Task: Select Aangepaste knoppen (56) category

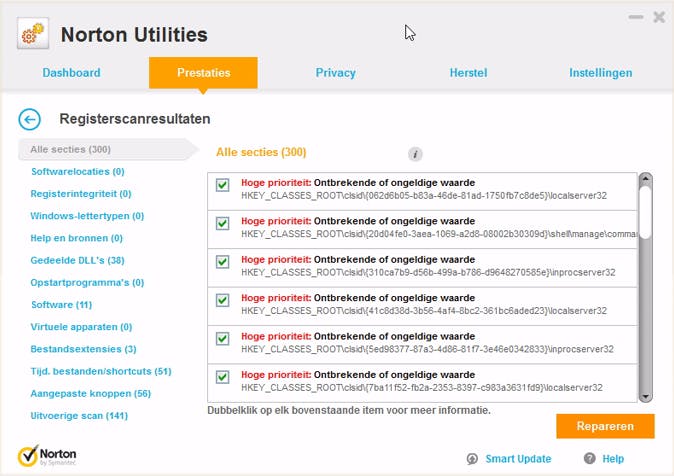Action: 90,393
